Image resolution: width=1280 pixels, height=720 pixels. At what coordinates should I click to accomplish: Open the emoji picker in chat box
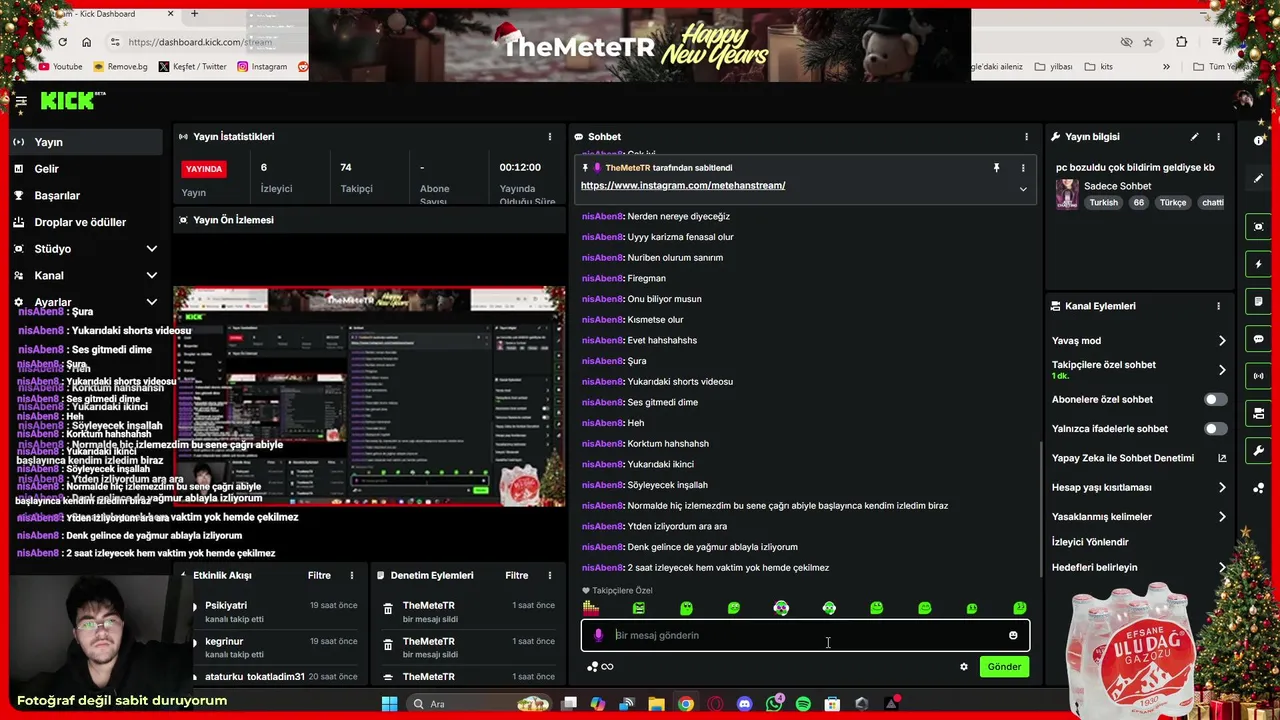point(1013,635)
